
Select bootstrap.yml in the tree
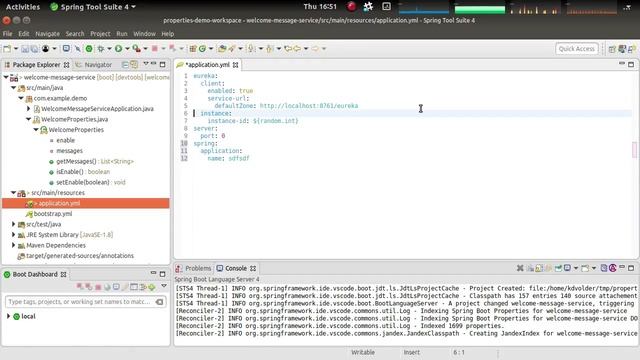[53, 214]
